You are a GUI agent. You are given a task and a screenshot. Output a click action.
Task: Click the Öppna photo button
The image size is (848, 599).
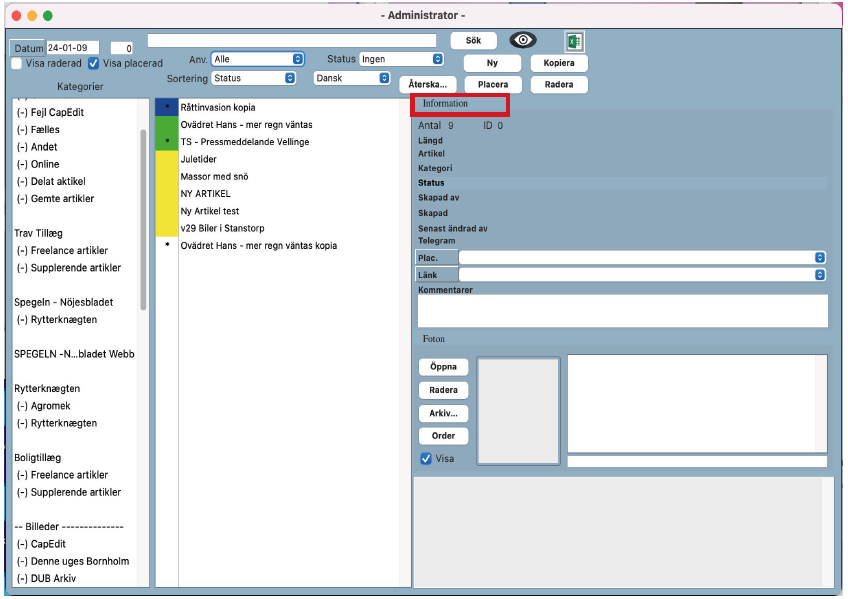[x=442, y=367]
